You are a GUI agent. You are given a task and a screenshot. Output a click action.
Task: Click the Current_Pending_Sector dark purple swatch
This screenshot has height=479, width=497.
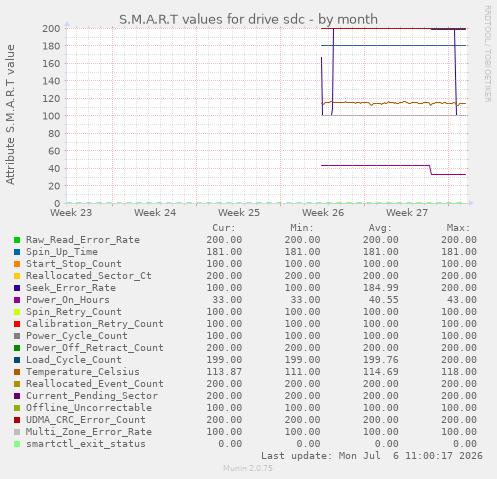point(17,396)
